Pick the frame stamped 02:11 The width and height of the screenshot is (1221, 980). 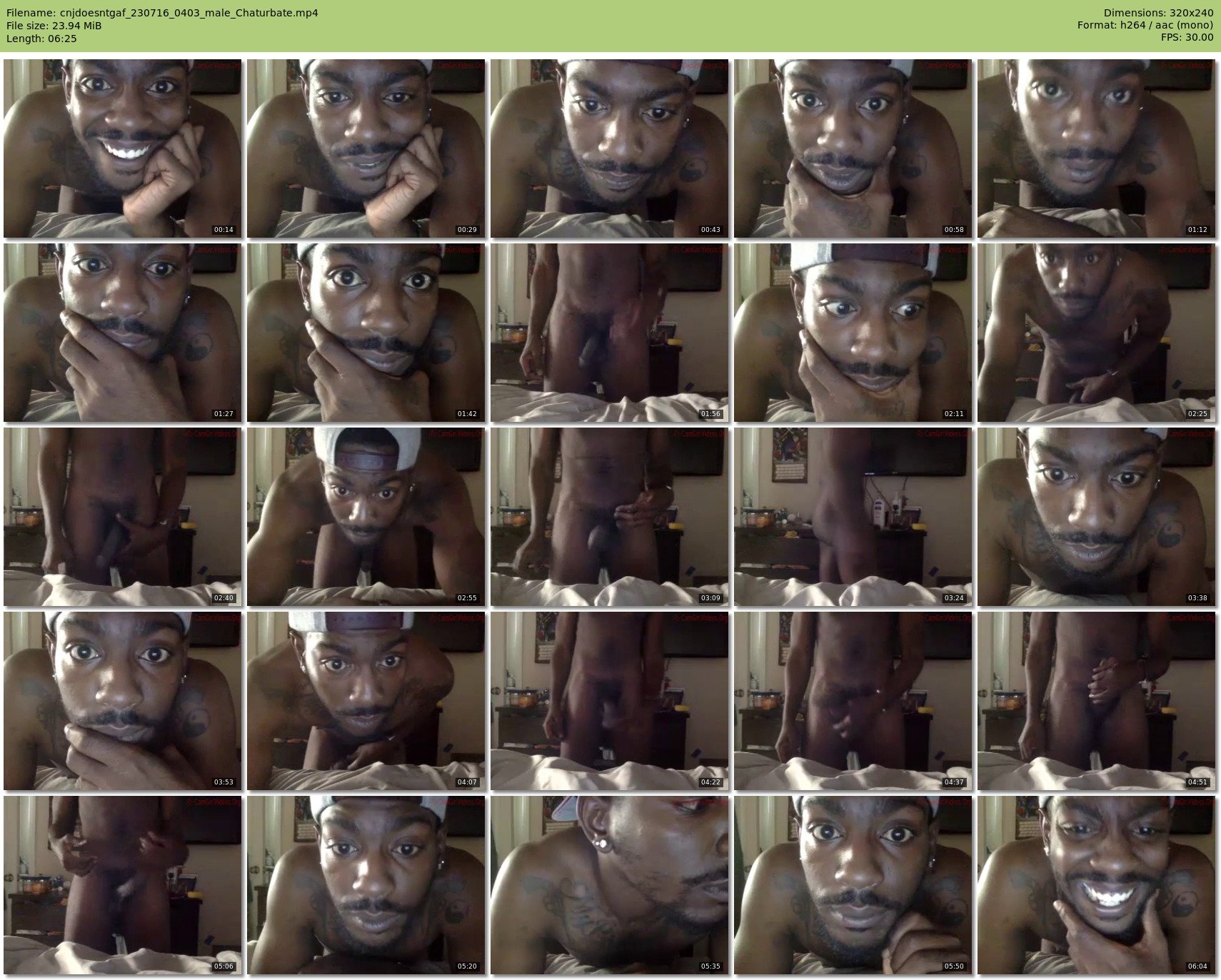point(853,333)
